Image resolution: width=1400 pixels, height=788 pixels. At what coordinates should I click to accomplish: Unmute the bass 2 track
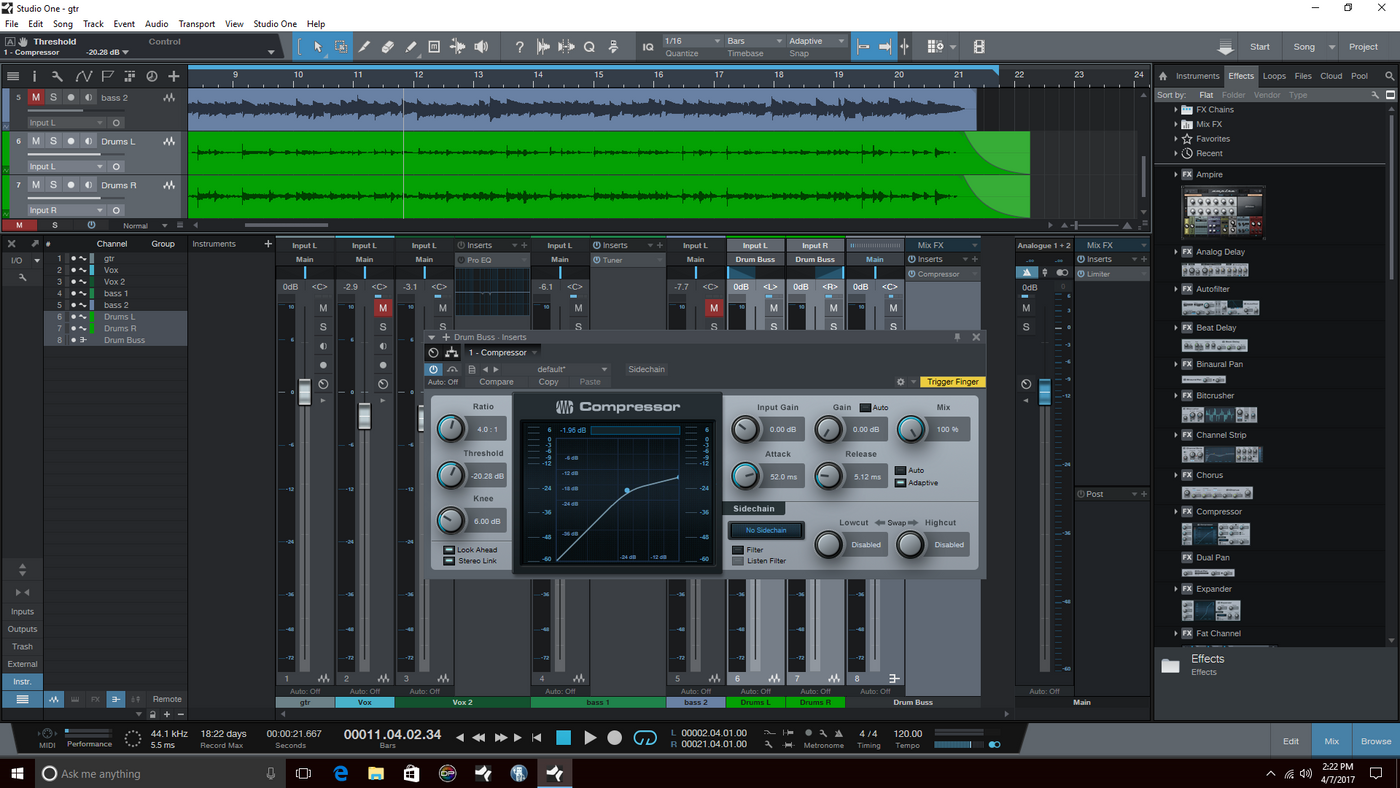click(36, 98)
